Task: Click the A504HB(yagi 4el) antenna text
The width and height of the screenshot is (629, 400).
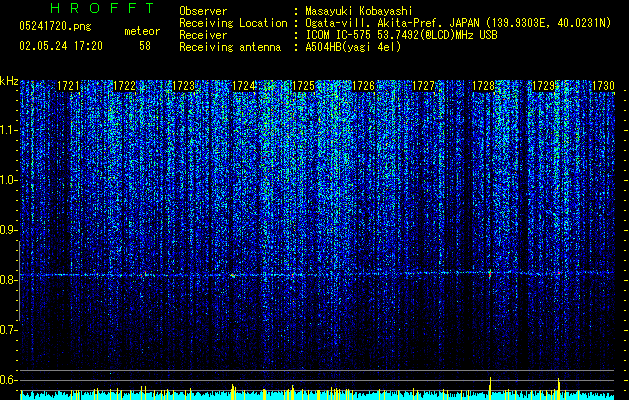Action: coord(353,47)
